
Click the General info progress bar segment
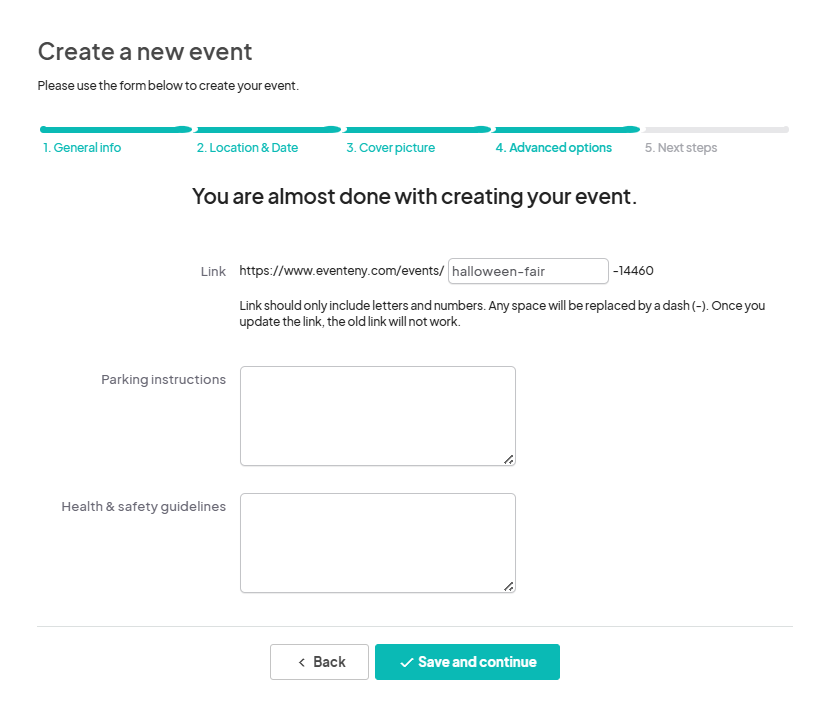(116, 130)
